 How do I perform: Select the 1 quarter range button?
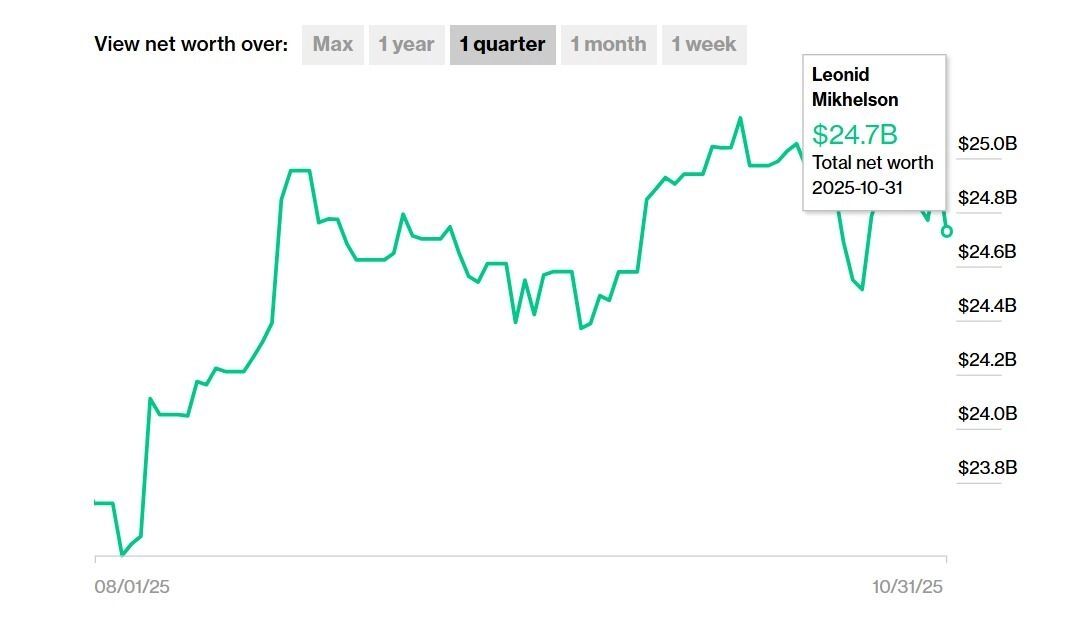pyautogui.click(x=502, y=45)
